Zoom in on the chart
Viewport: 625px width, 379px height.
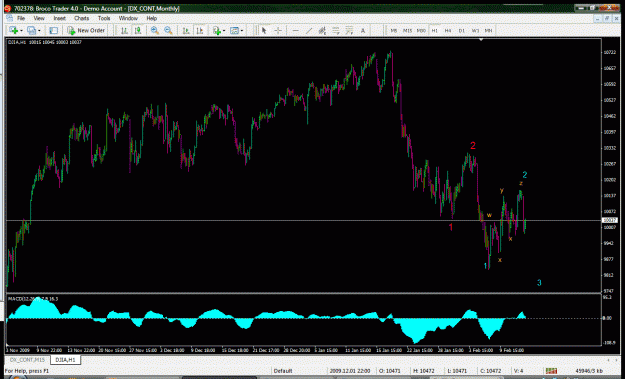point(155,30)
